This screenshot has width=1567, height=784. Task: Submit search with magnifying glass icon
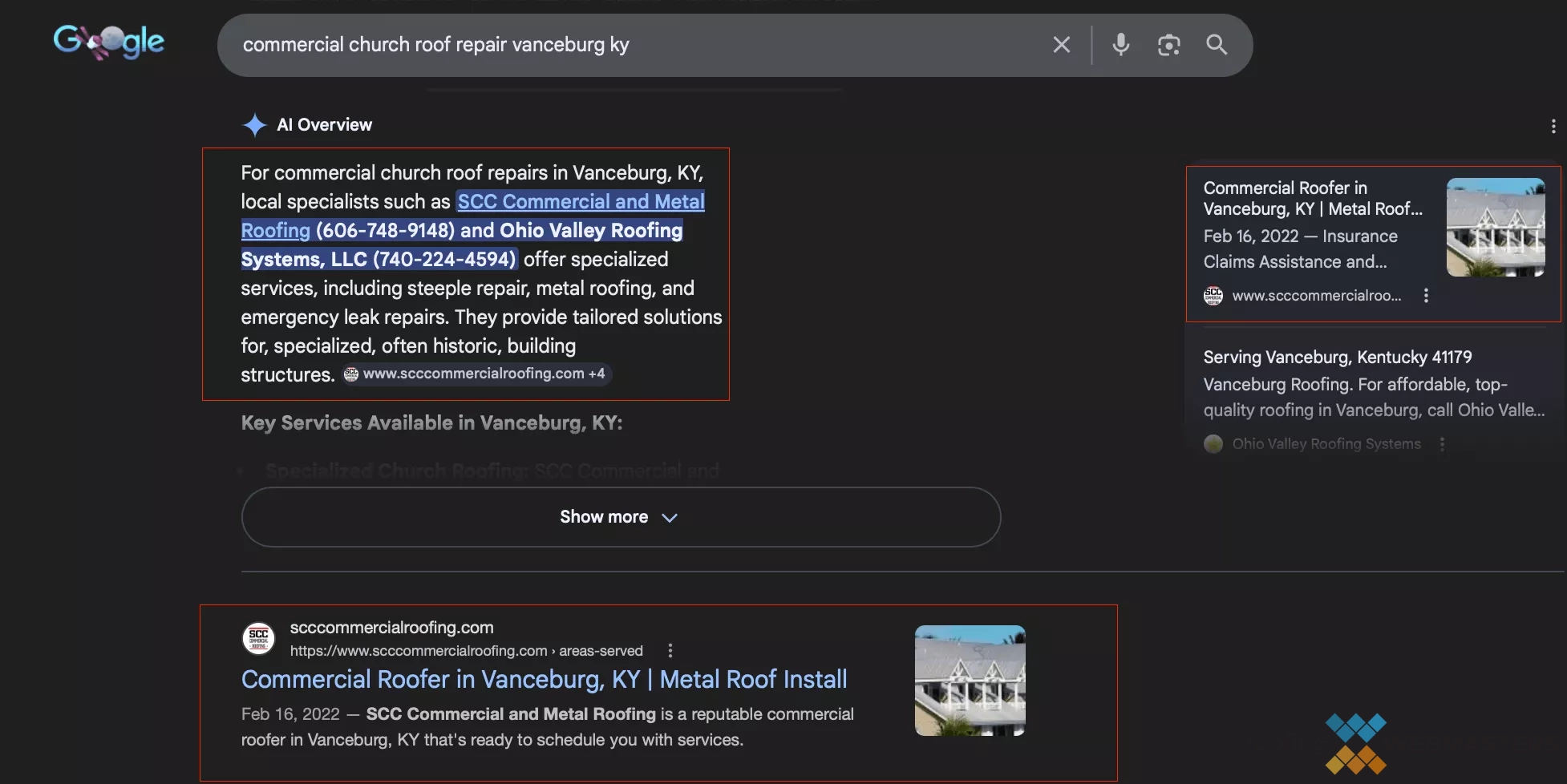click(x=1217, y=45)
